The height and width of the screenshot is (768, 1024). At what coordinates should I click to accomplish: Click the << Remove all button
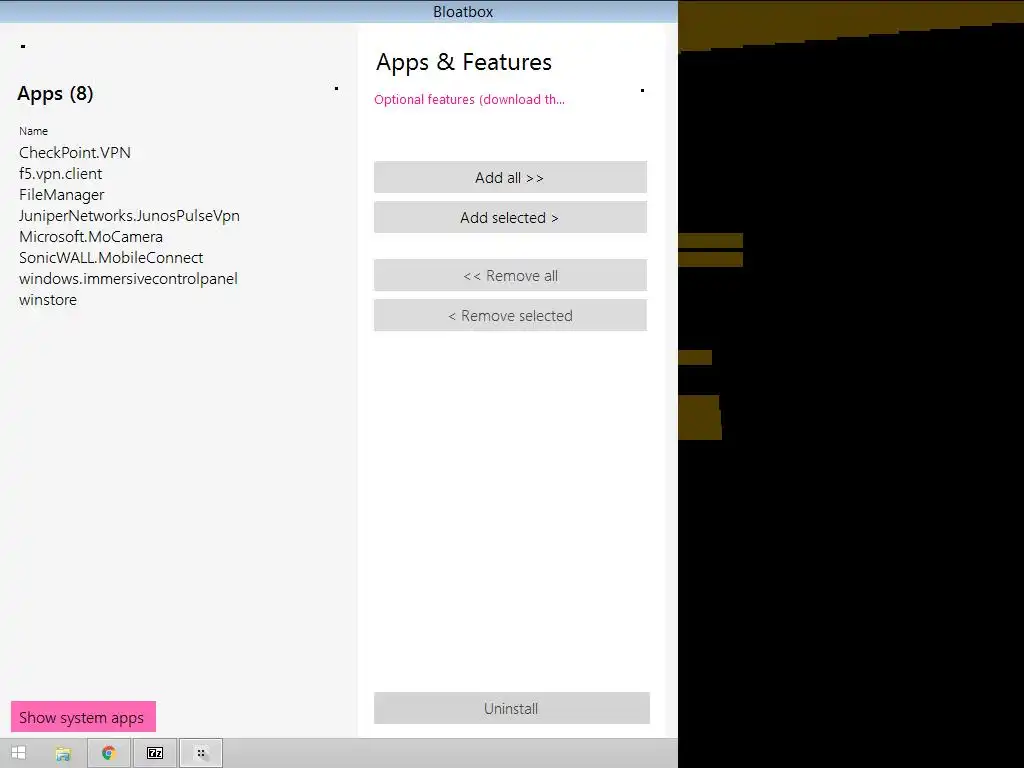pyautogui.click(x=510, y=275)
